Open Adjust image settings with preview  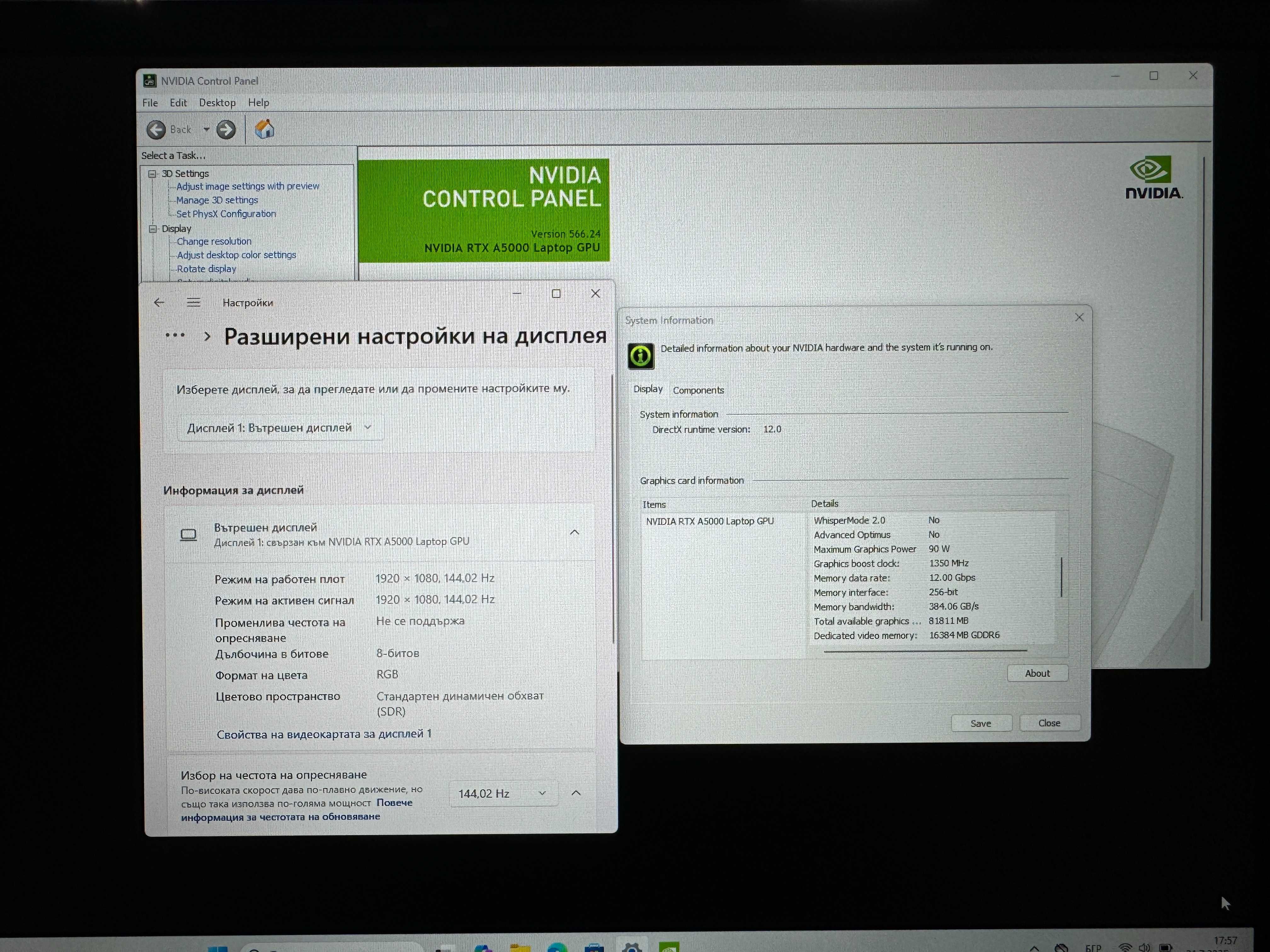248,186
